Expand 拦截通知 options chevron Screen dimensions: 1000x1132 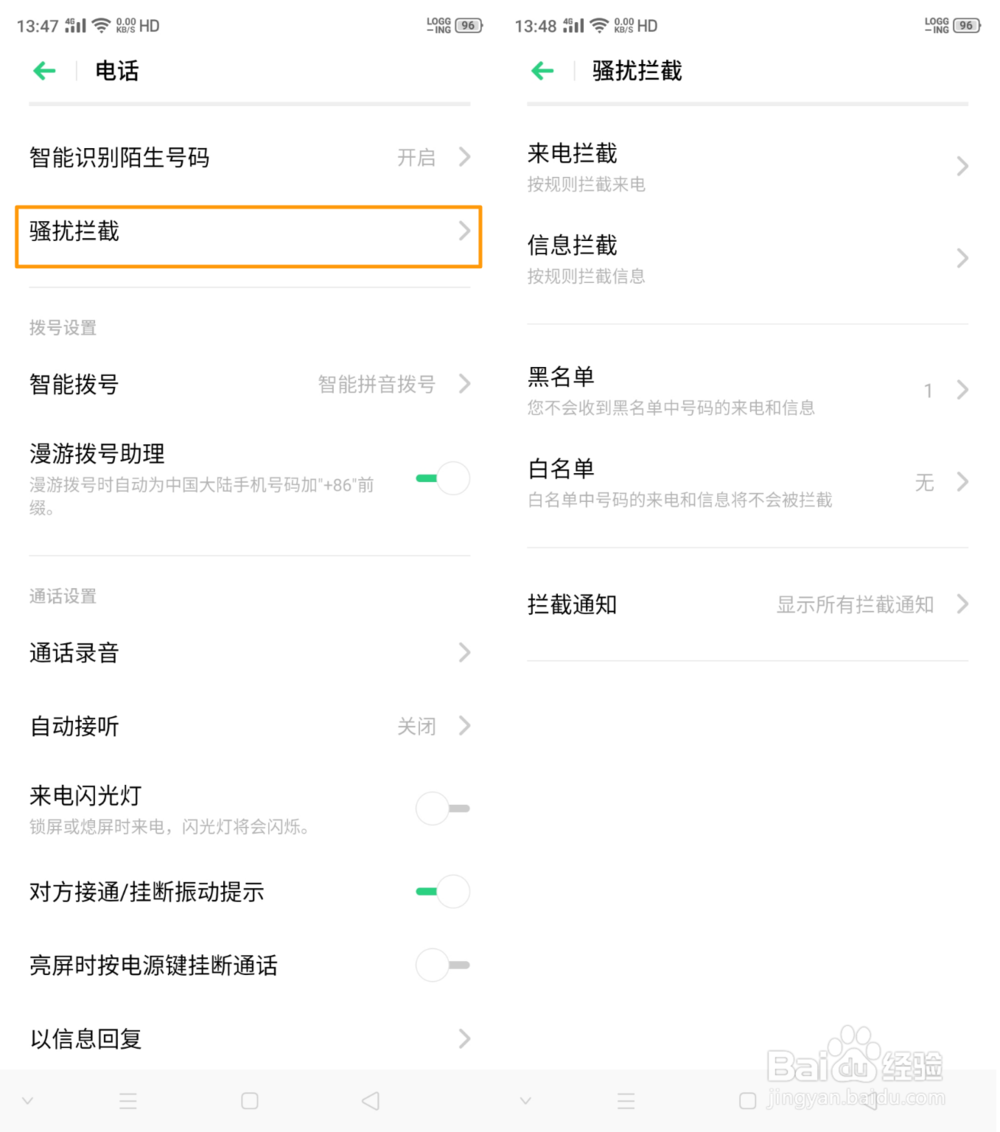click(x=962, y=604)
